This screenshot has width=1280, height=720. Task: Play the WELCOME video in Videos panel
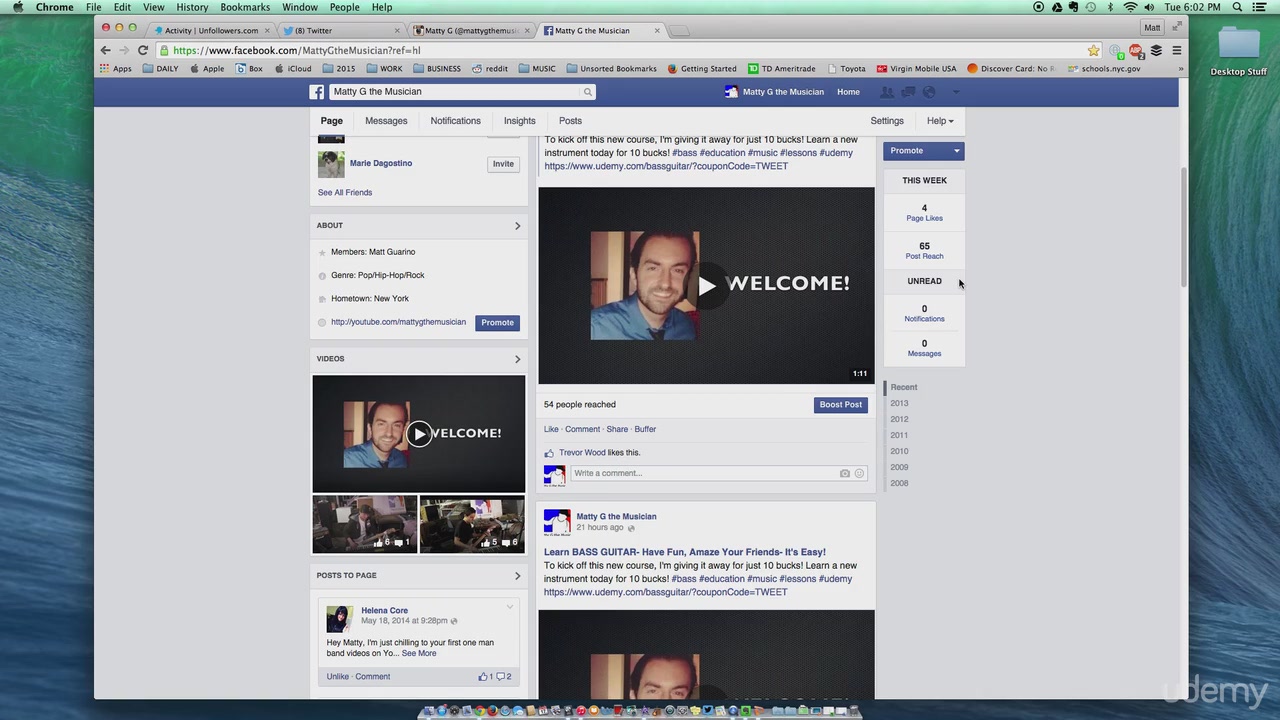tap(419, 433)
